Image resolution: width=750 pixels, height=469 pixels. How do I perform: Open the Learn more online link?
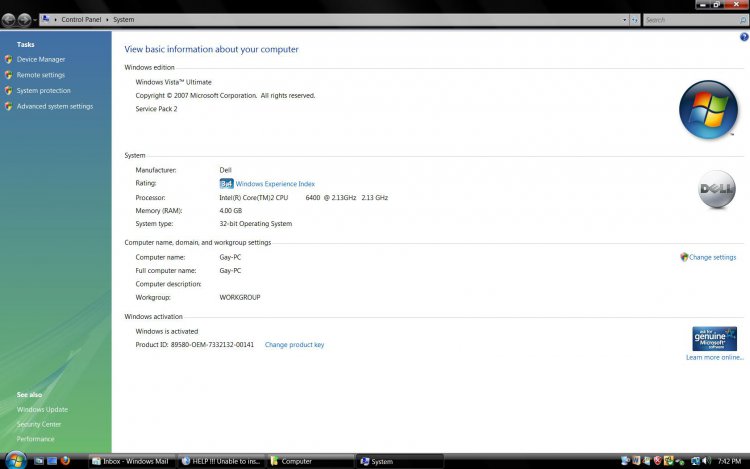715,357
